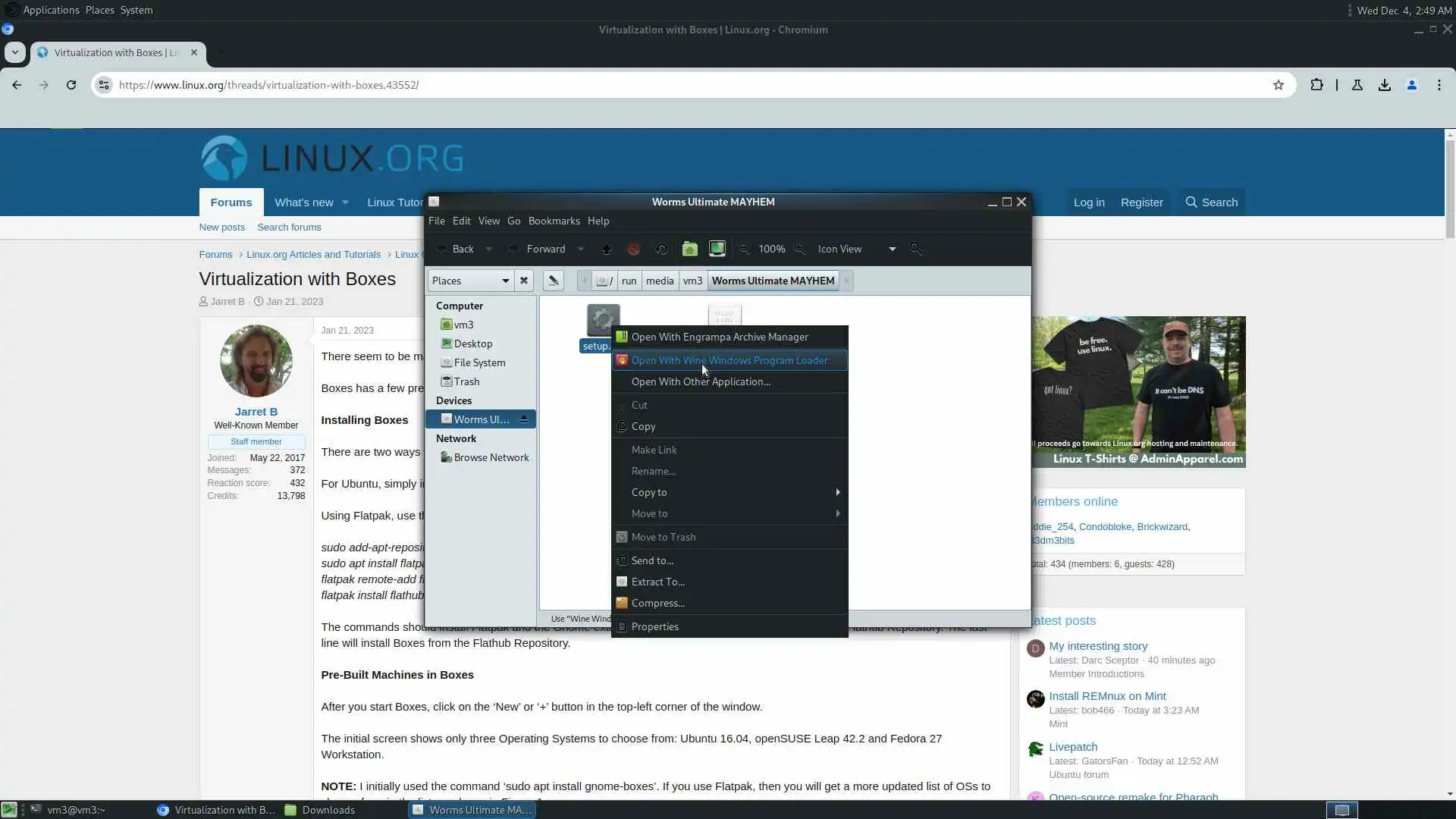Select Desktop in the Places sidebar

click(473, 344)
